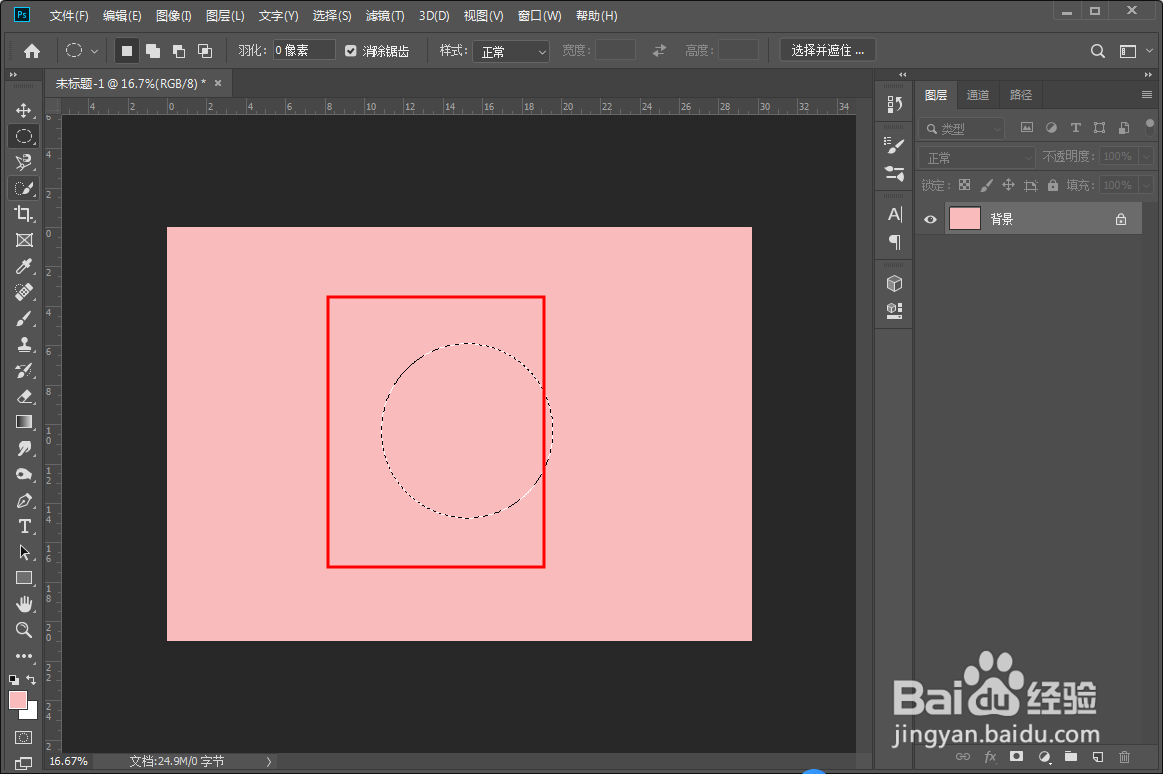Select the Elliptical Marquee tool
Image resolution: width=1163 pixels, height=774 pixels.
[x=24, y=136]
